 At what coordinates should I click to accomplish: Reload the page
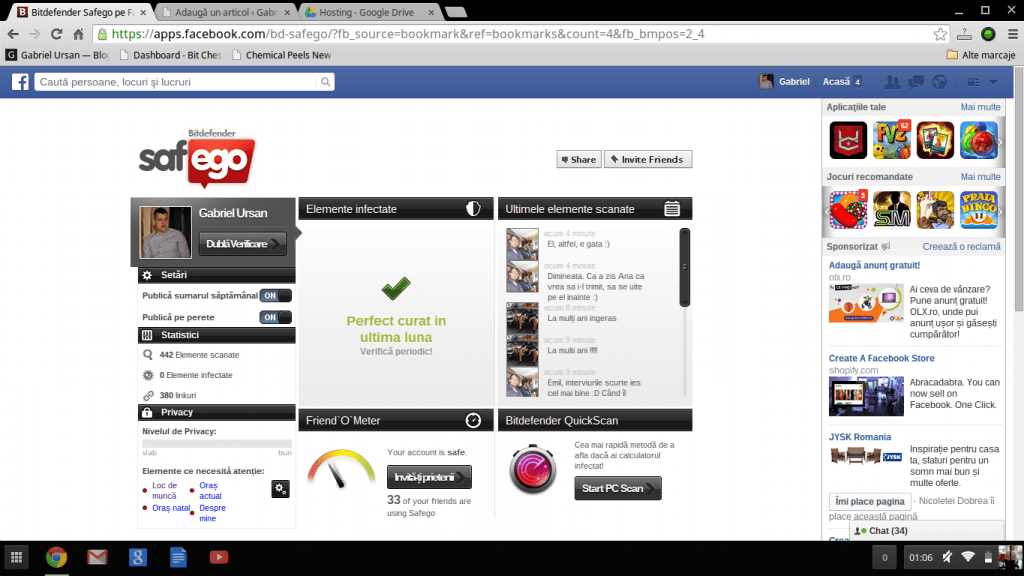56,34
